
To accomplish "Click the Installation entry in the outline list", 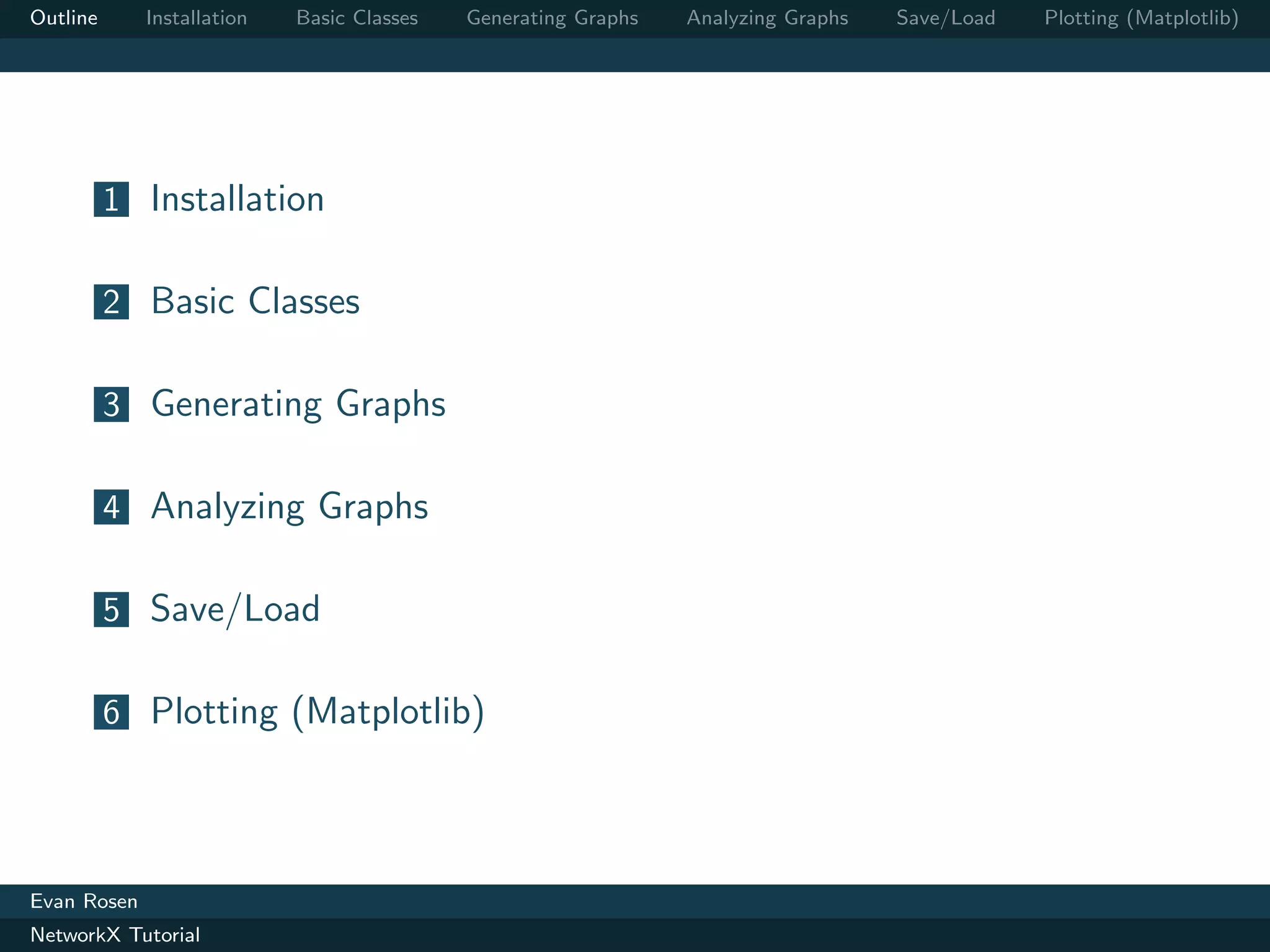I will (x=238, y=199).
